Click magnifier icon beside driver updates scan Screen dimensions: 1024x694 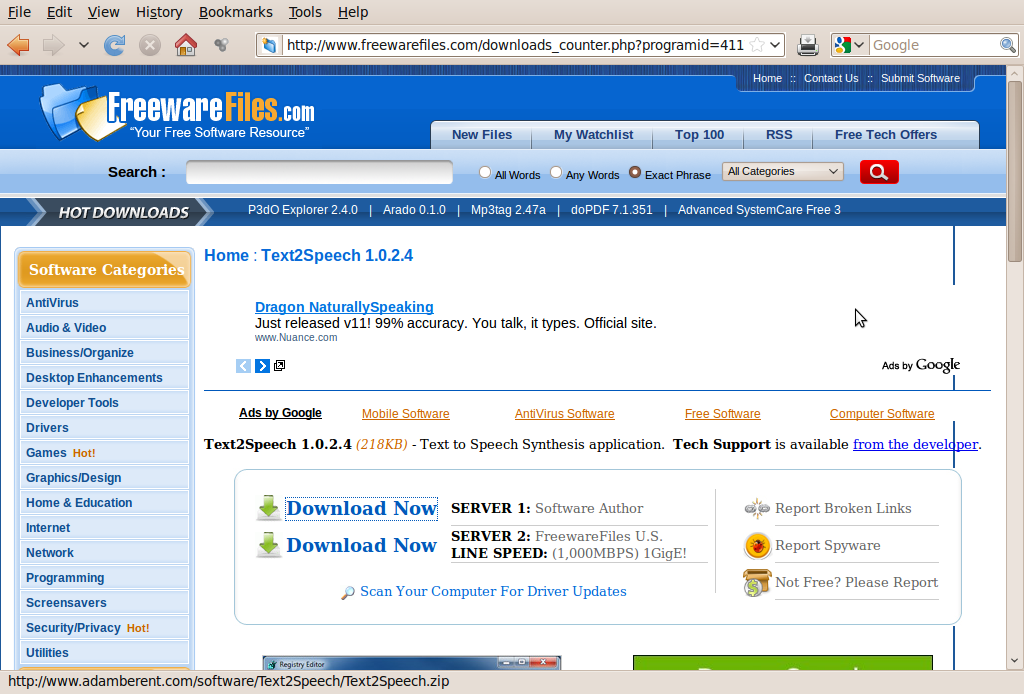(348, 592)
